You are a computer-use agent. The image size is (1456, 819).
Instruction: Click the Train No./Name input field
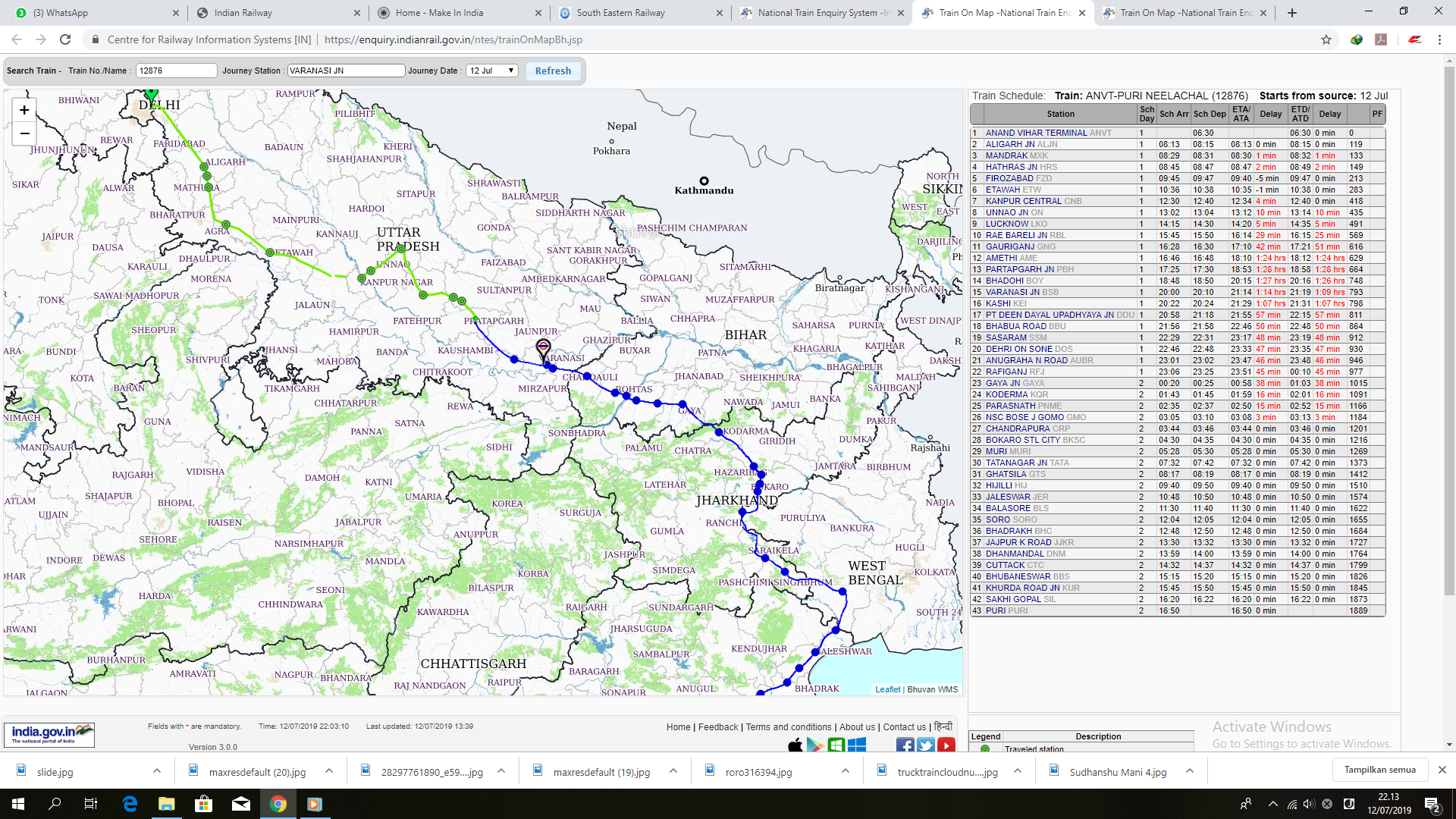(176, 71)
